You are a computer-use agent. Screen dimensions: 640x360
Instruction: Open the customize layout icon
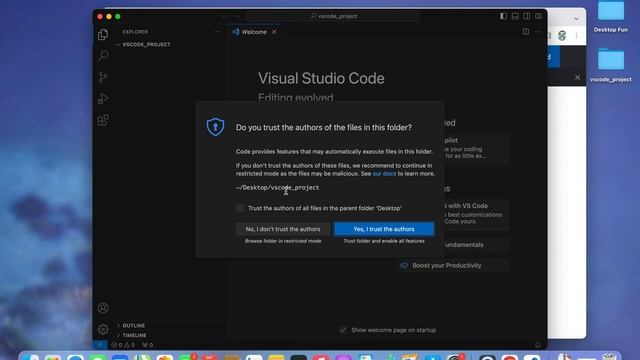538,16
